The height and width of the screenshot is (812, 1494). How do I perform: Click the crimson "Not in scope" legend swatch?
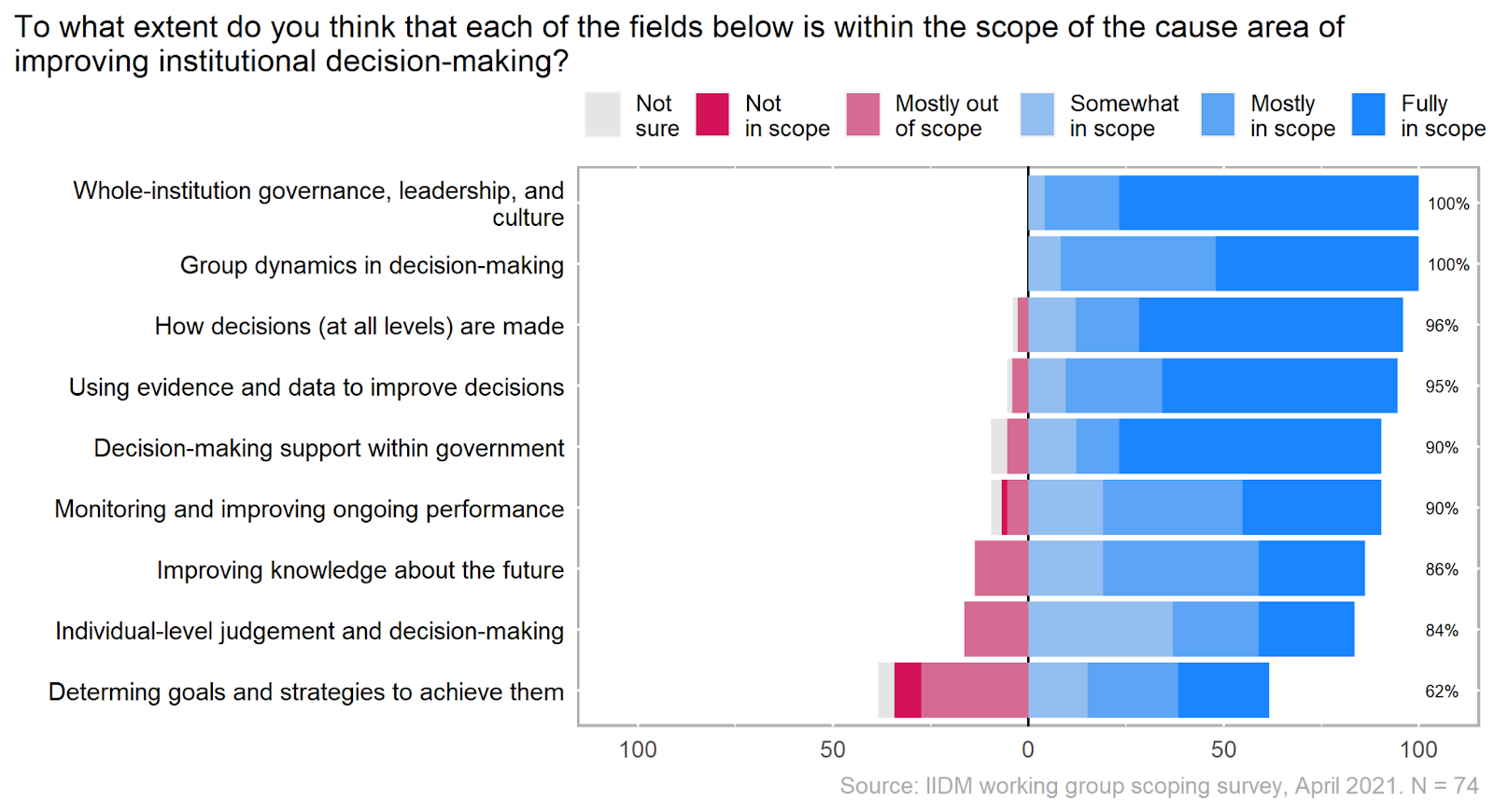[x=712, y=115]
